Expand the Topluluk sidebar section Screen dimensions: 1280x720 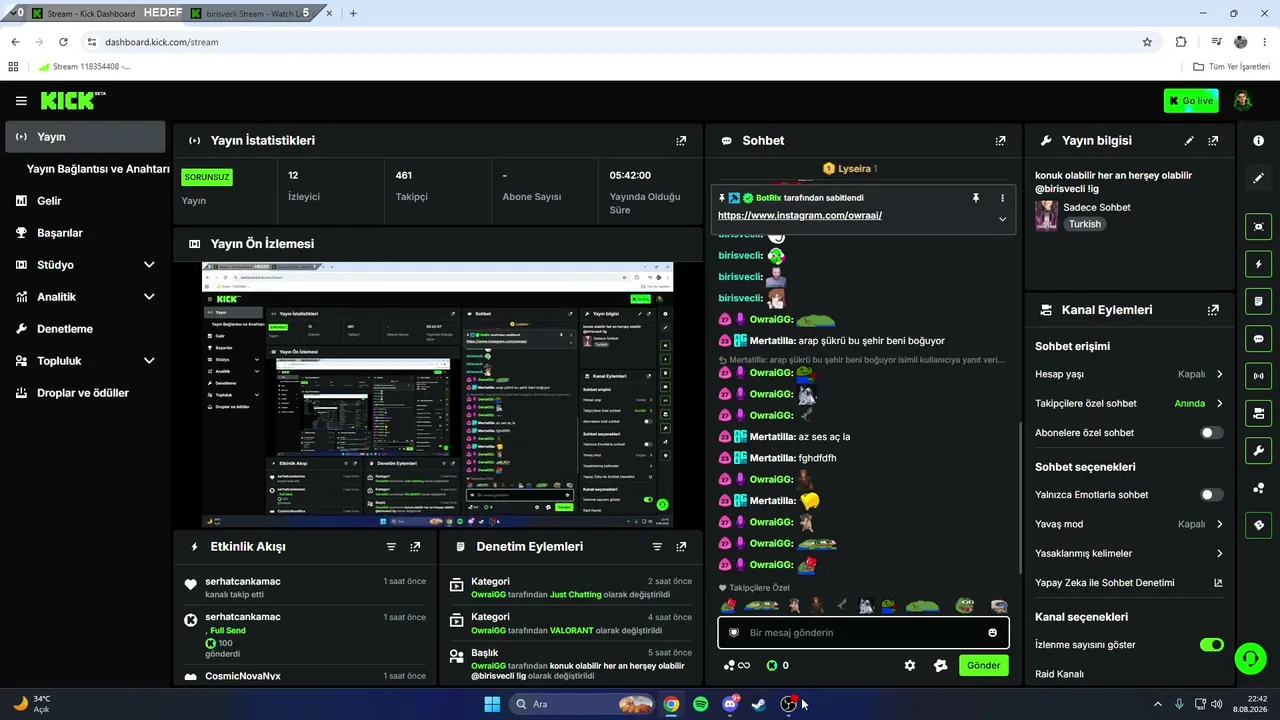[149, 361]
